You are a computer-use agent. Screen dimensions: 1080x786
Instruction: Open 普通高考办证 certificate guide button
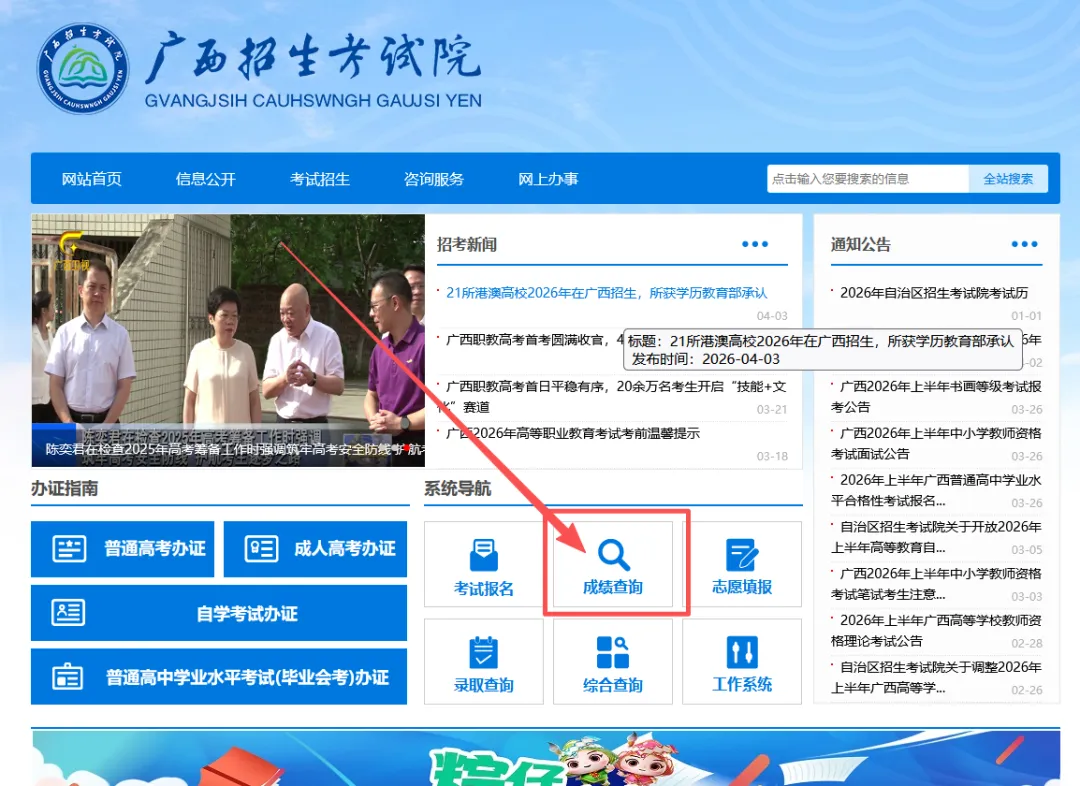[x=122, y=549]
